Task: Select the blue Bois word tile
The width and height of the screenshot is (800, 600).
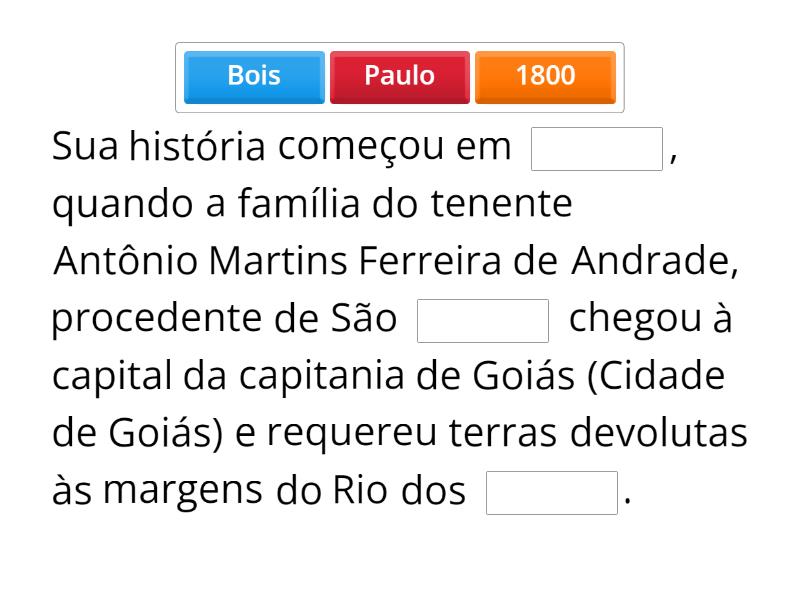Action: point(254,76)
